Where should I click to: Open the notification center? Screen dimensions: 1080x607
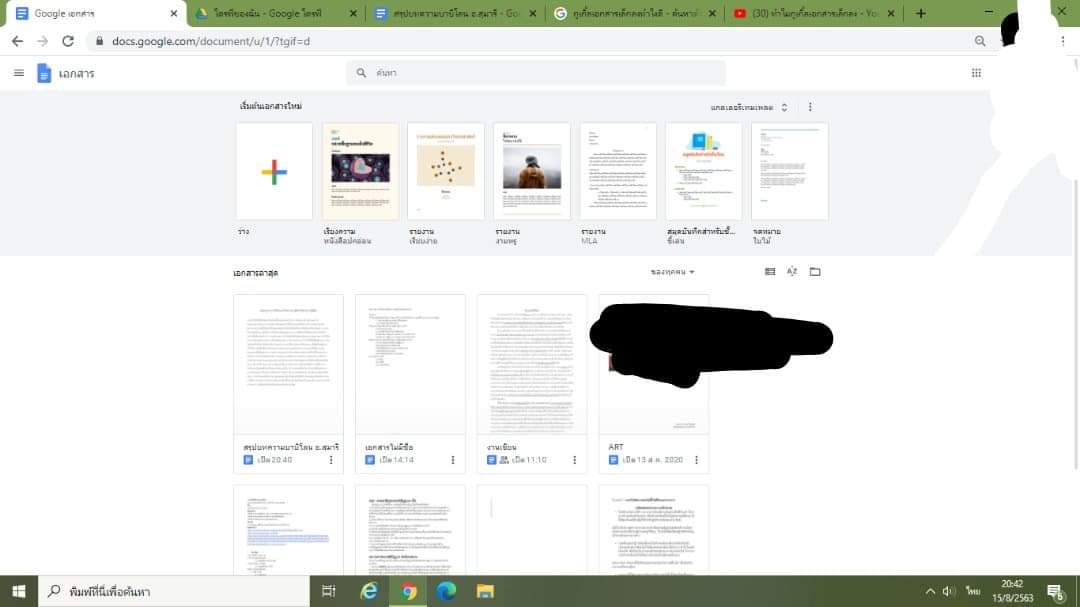point(1056,591)
